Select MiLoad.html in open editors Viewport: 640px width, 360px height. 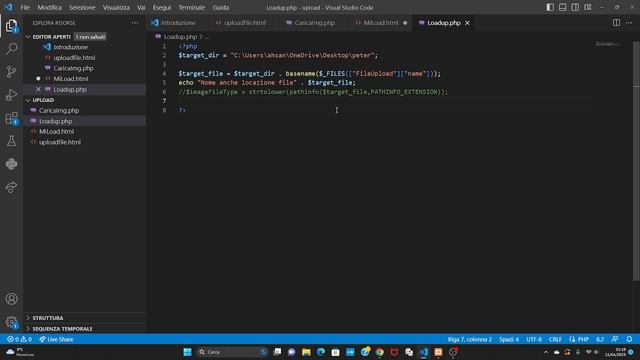pyautogui.click(x=71, y=79)
